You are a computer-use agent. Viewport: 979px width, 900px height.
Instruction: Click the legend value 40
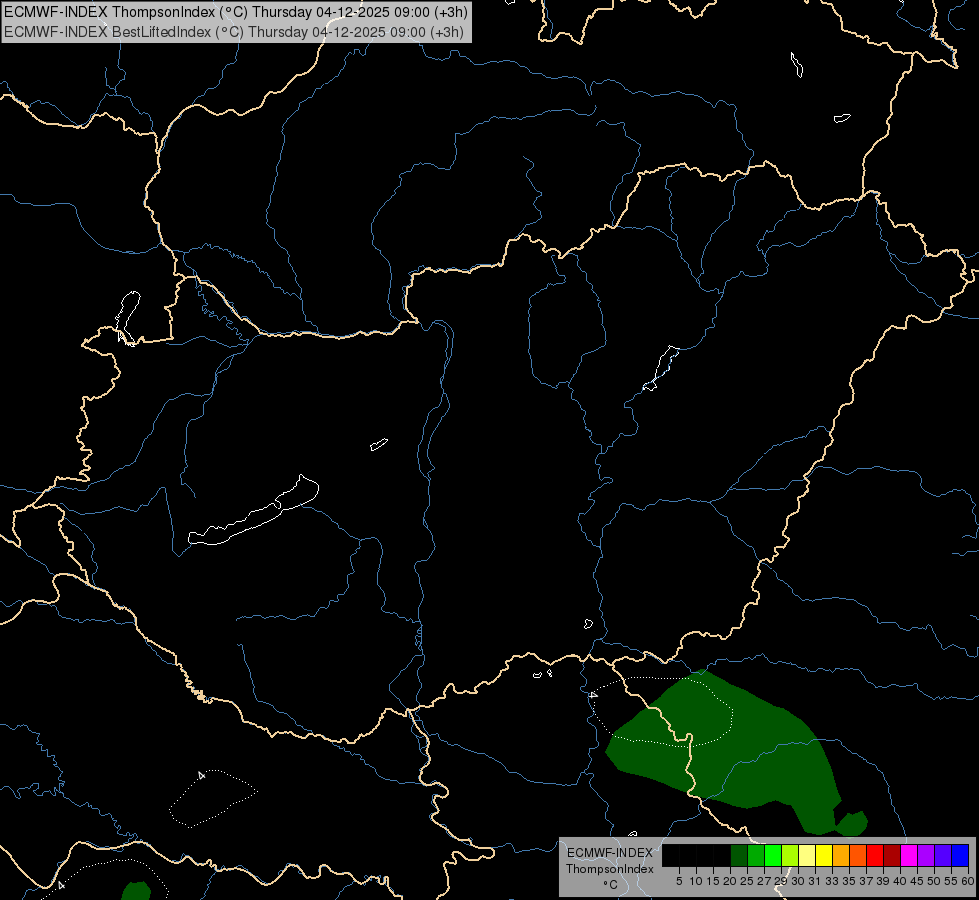899,881
